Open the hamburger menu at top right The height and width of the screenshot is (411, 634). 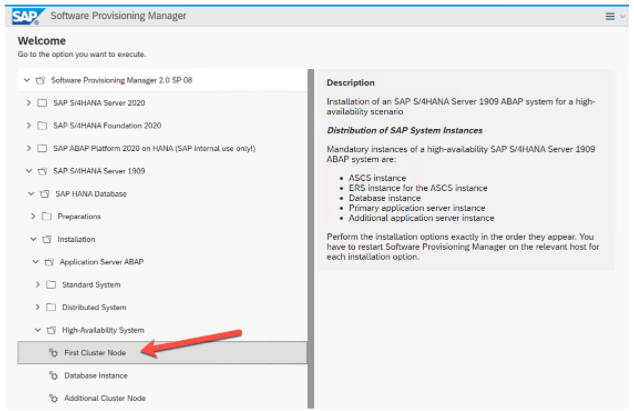point(610,16)
